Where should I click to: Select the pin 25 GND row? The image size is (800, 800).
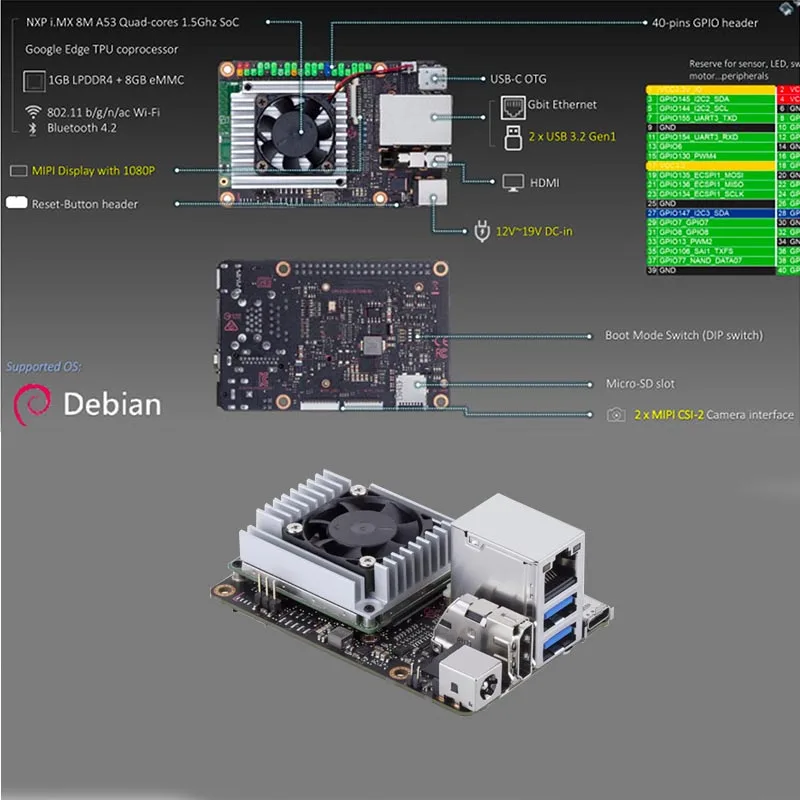(711, 204)
